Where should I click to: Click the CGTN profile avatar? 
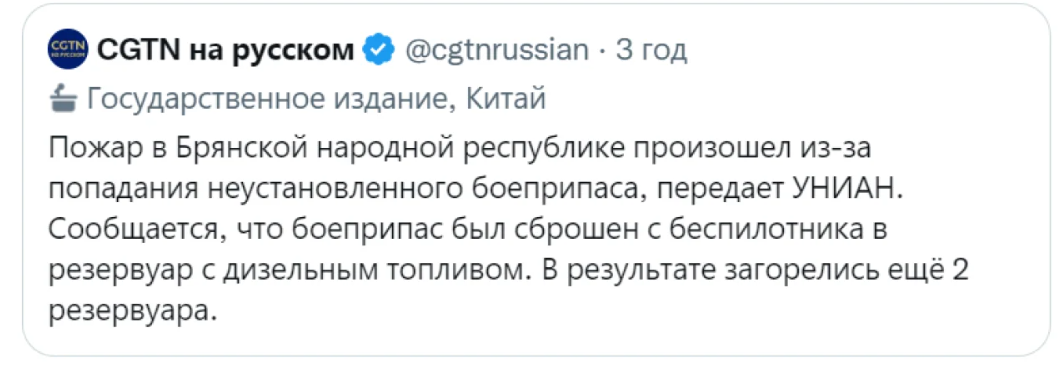[68, 49]
